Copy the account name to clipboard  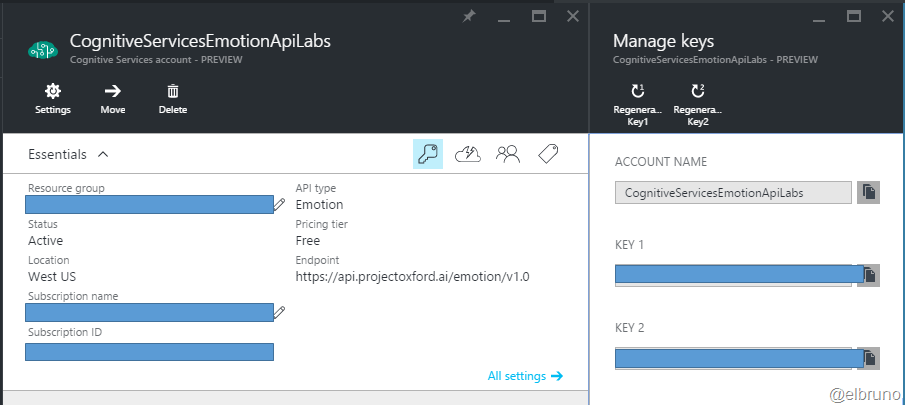(x=869, y=192)
